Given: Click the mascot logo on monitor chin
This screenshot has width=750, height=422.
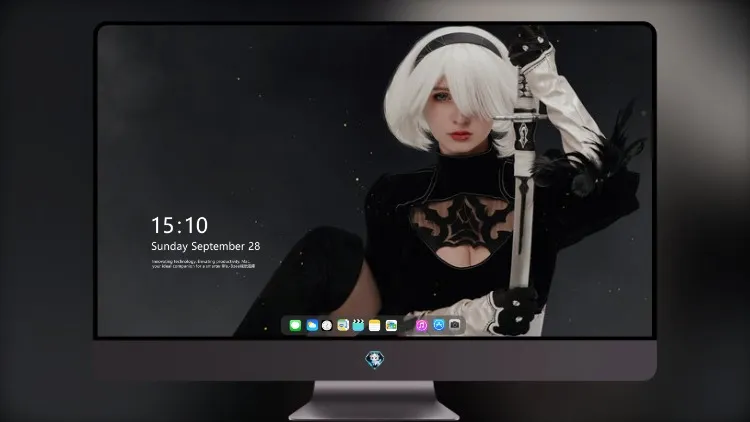Looking at the screenshot, I should point(375,359).
